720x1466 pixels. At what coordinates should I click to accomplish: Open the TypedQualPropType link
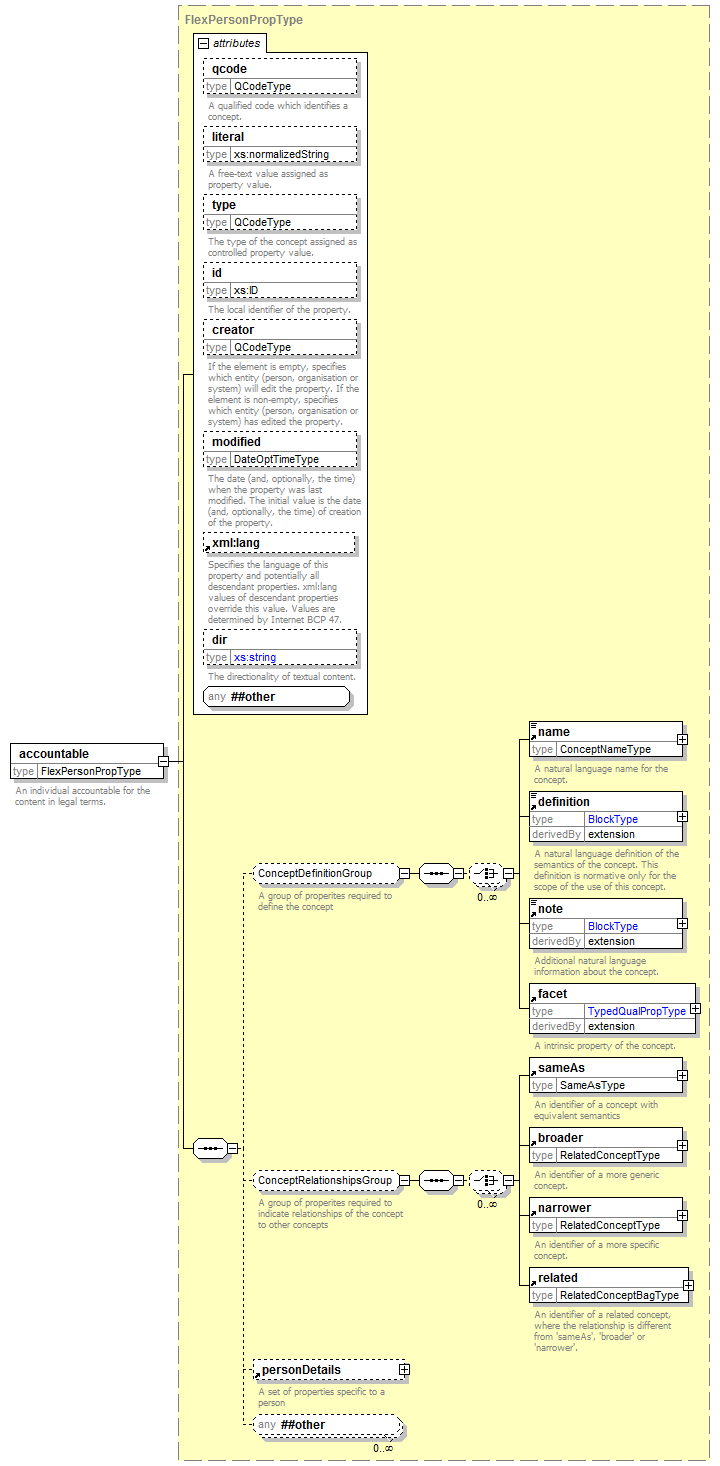pos(636,1011)
